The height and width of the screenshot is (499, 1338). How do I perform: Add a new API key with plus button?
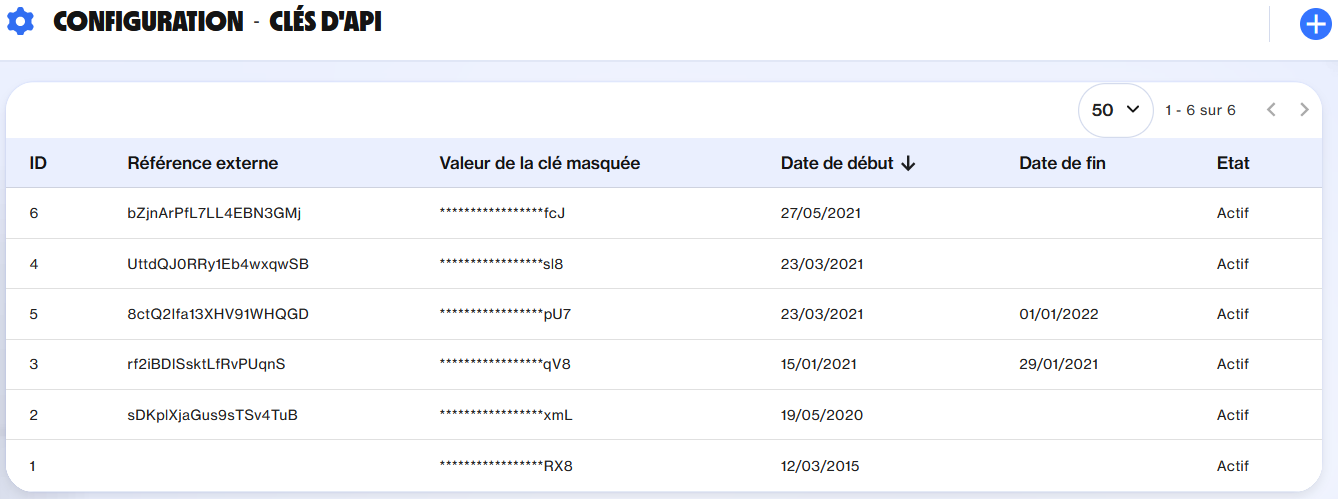coord(1314,24)
